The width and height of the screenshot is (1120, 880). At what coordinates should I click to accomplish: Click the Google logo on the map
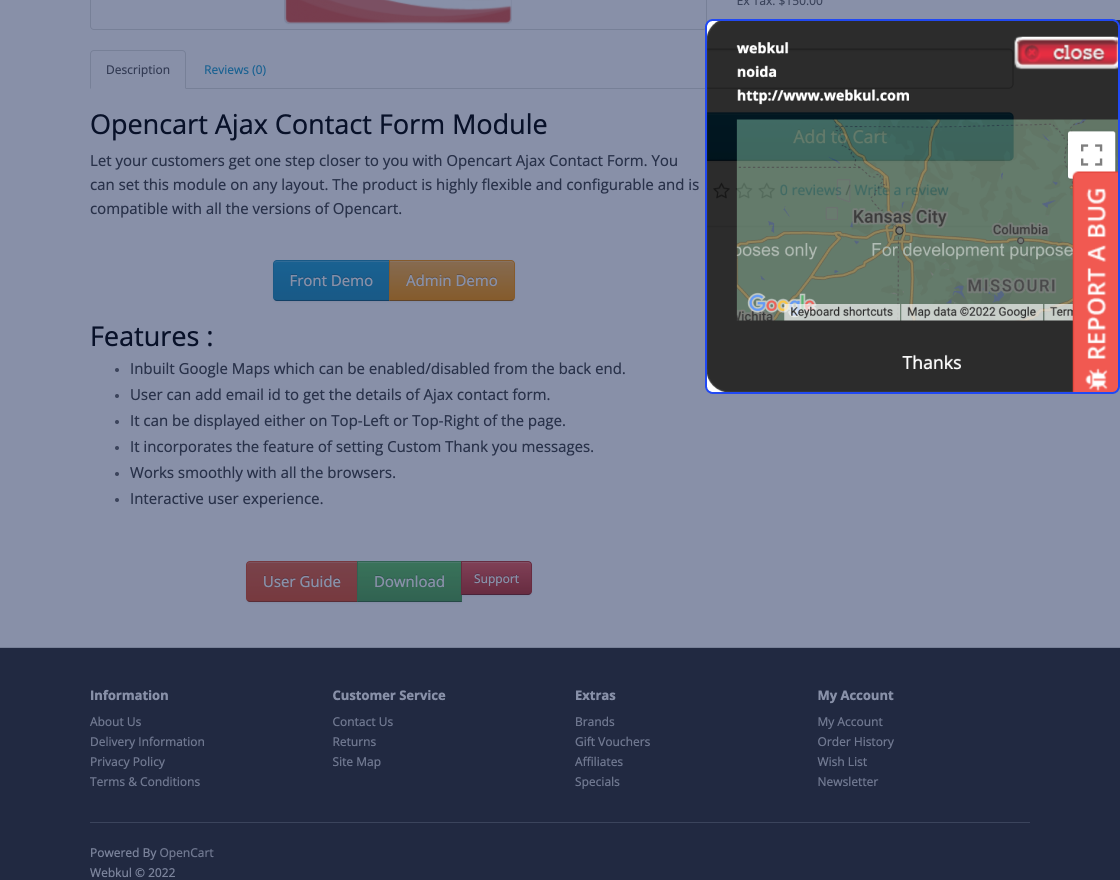pyautogui.click(x=781, y=304)
